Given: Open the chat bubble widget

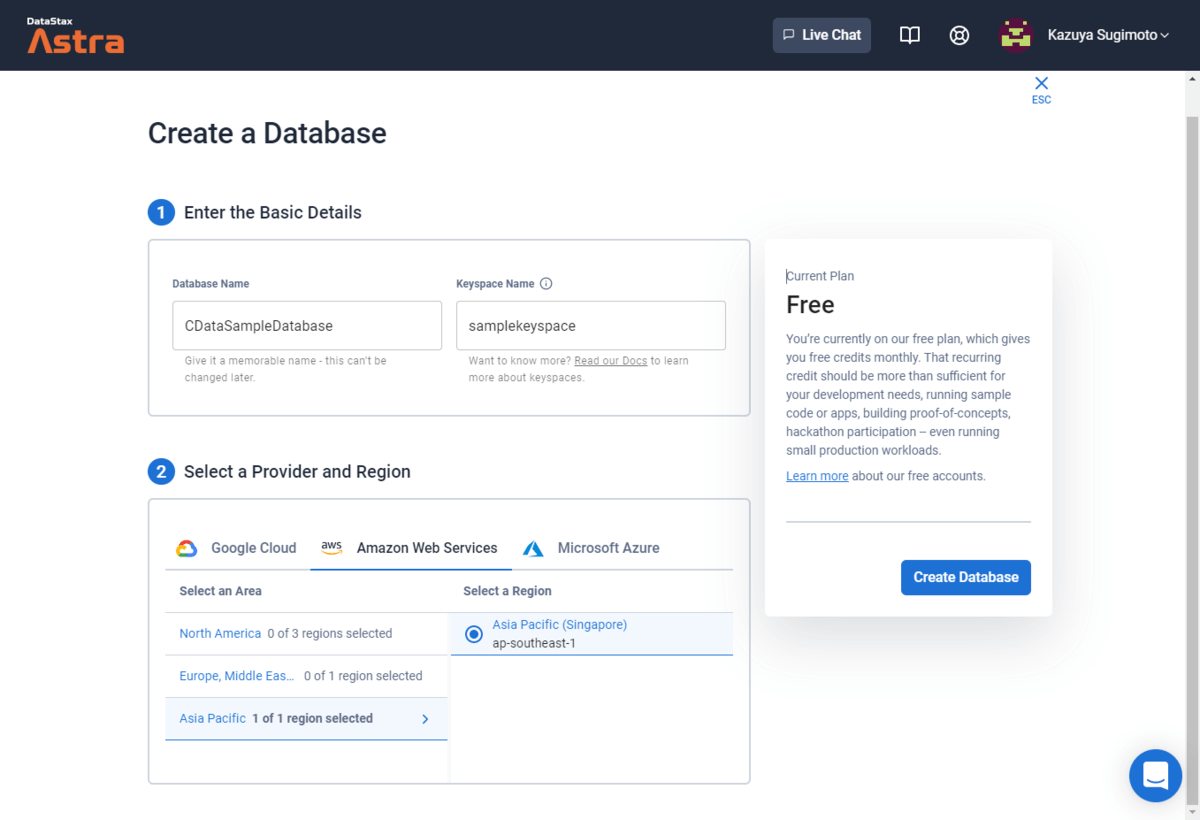Looking at the screenshot, I should [1155, 775].
